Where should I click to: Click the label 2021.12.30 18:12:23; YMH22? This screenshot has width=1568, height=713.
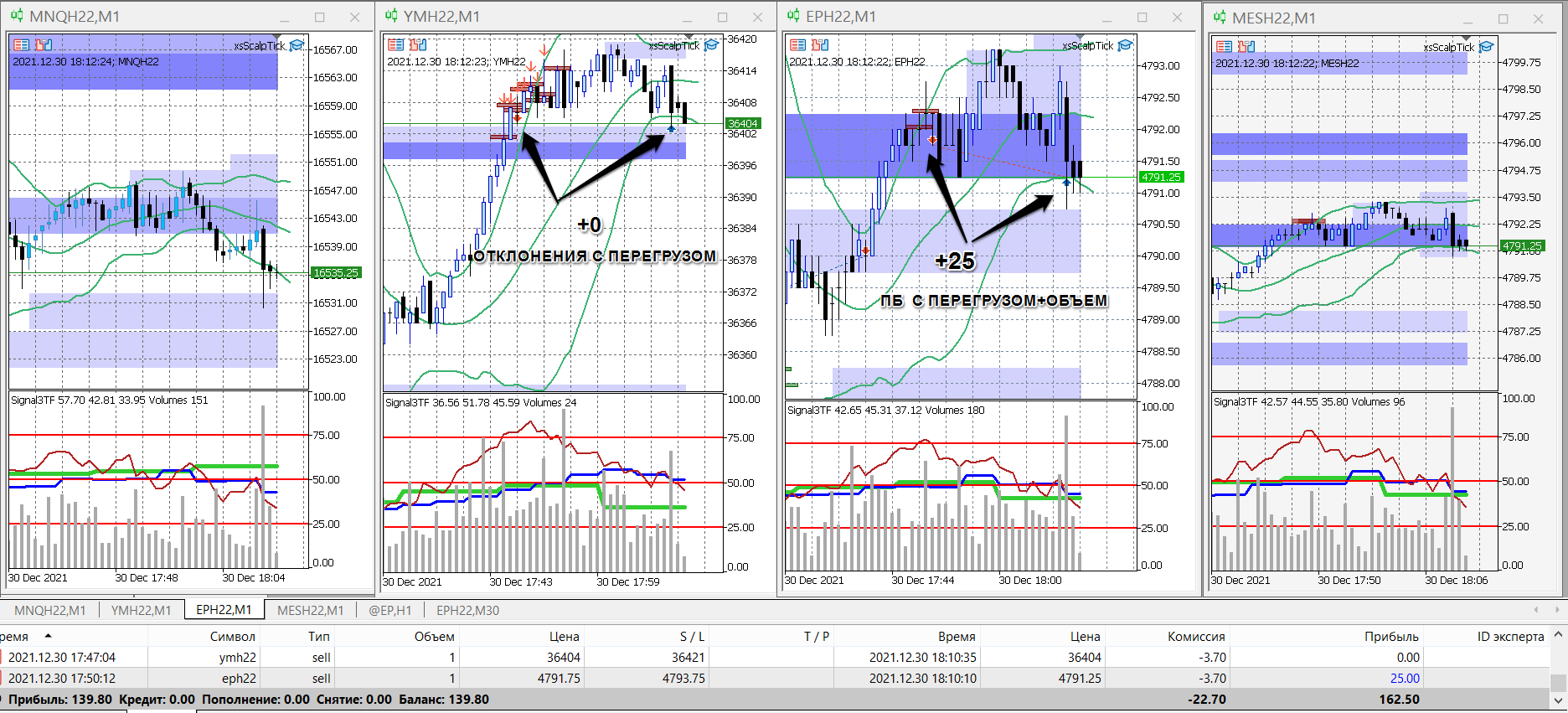coord(456,62)
